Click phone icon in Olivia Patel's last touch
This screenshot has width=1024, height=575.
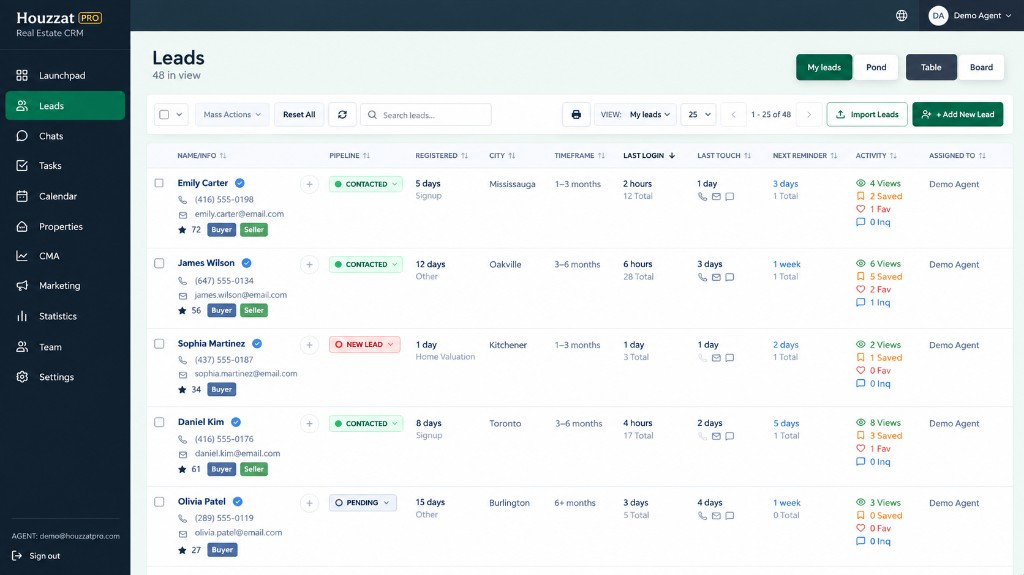point(703,516)
